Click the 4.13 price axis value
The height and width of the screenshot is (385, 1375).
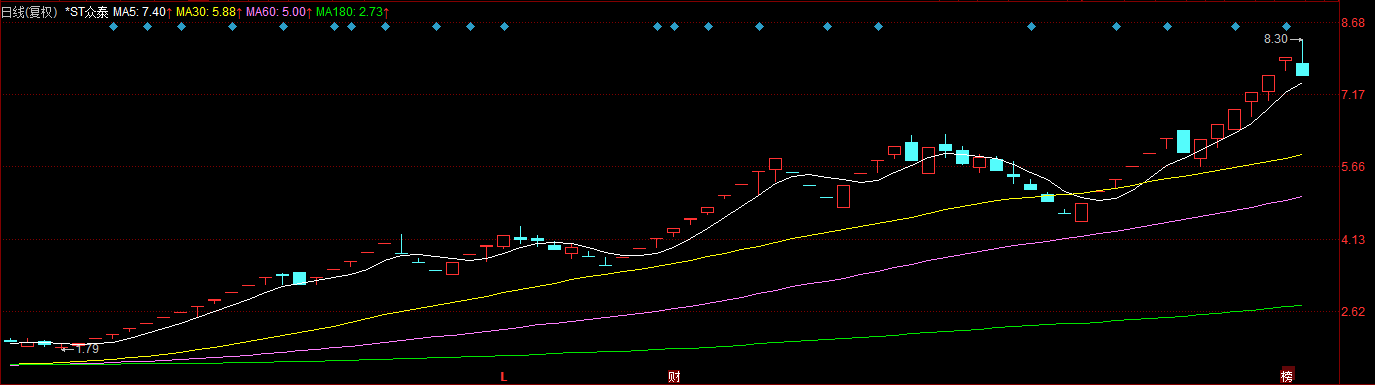tap(1353, 240)
